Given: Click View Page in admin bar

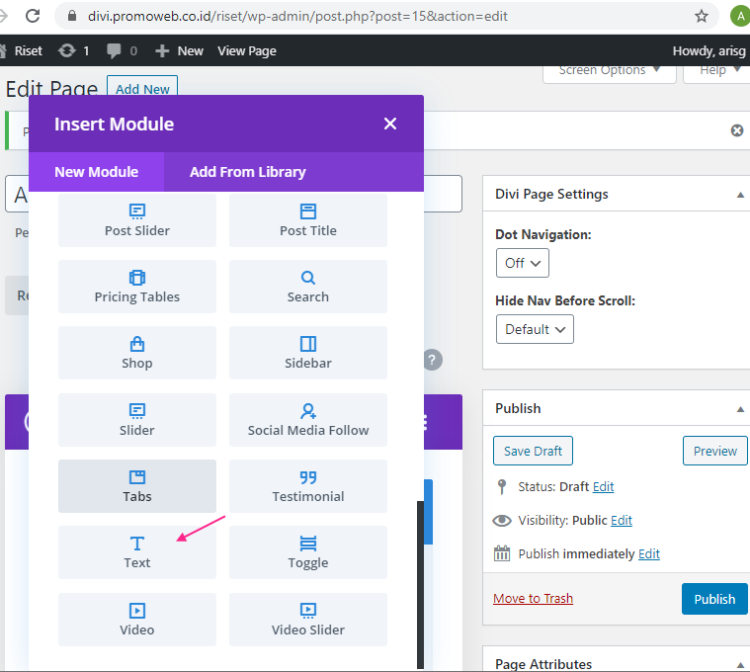Looking at the screenshot, I should (x=247, y=51).
